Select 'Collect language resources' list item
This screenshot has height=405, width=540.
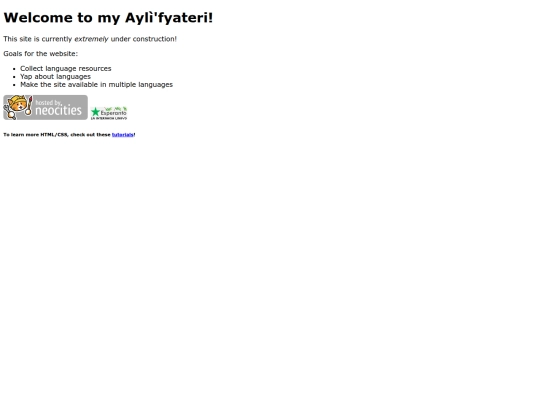pyautogui.click(x=66, y=69)
